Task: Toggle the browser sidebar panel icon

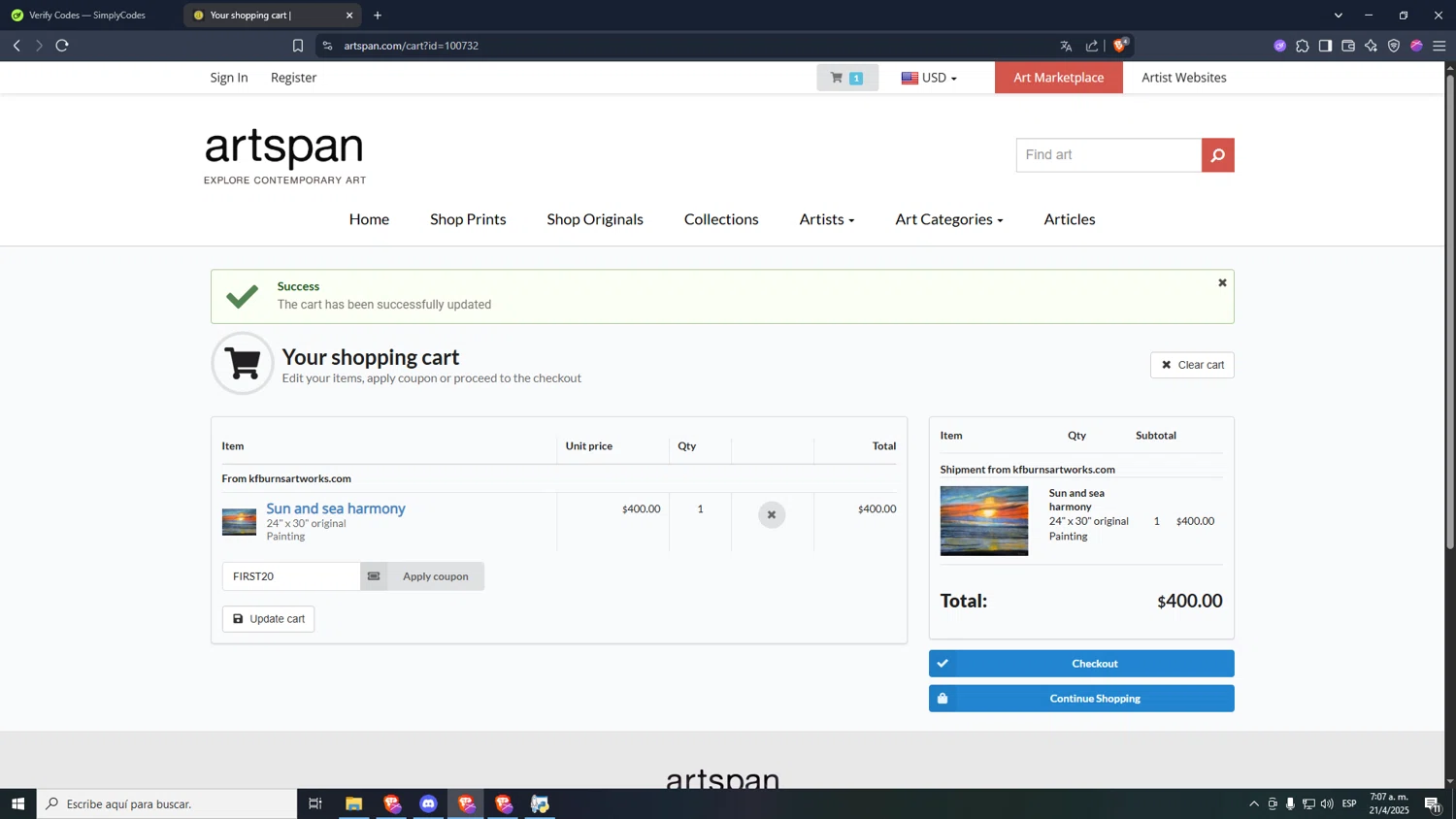Action: 1325,46
